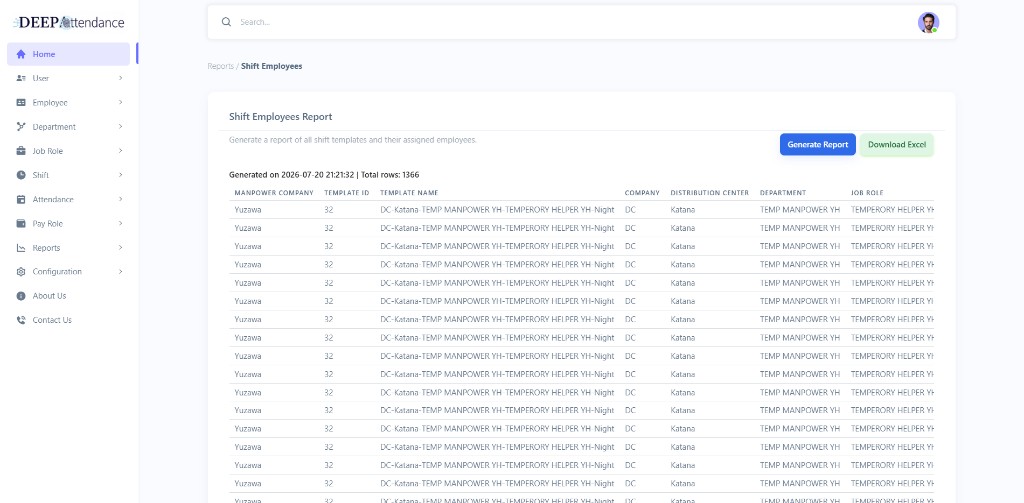Open the user profile avatar
Viewport: 1024px width, 503px height.
pyautogui.click(x=928, y=22)
